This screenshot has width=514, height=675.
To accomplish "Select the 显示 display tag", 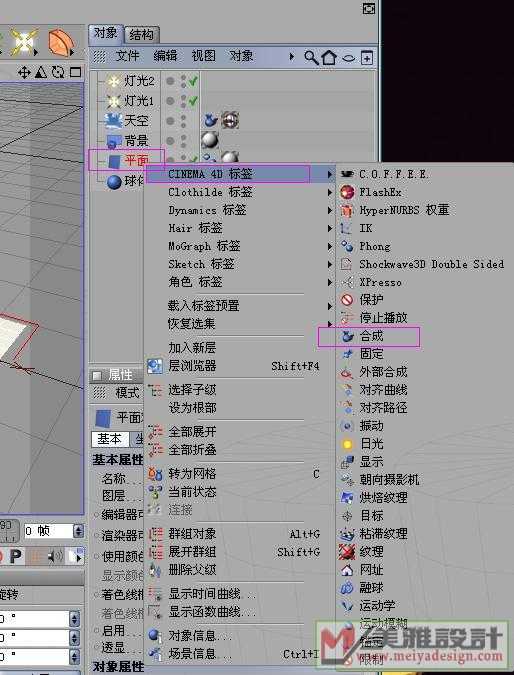I will tap(362, 462).
